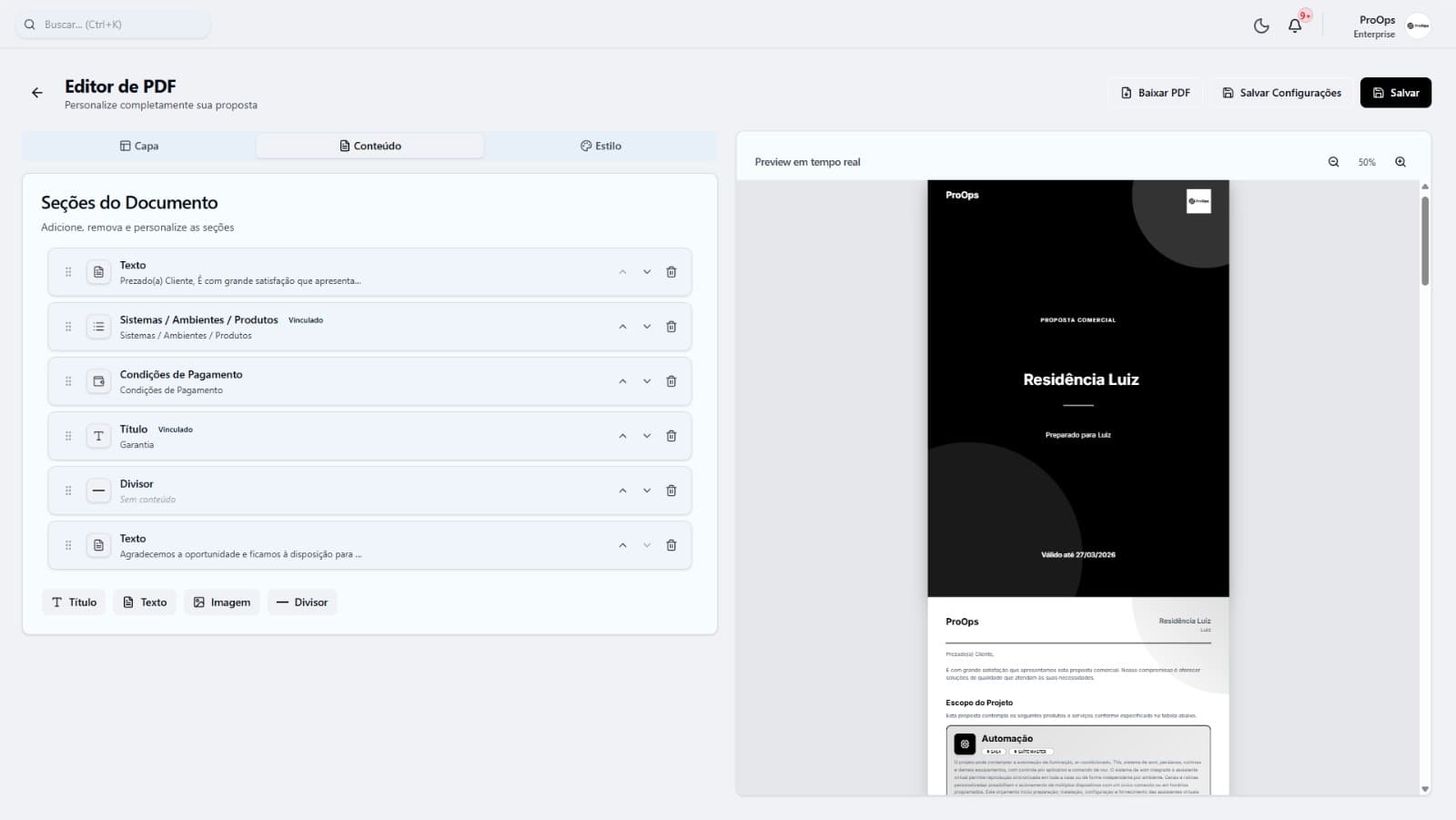This screenshot has height=820, width=1456.
Task: Click the list icon of Sistemas row
Action: pyautogui.click(x=98, y=327)
